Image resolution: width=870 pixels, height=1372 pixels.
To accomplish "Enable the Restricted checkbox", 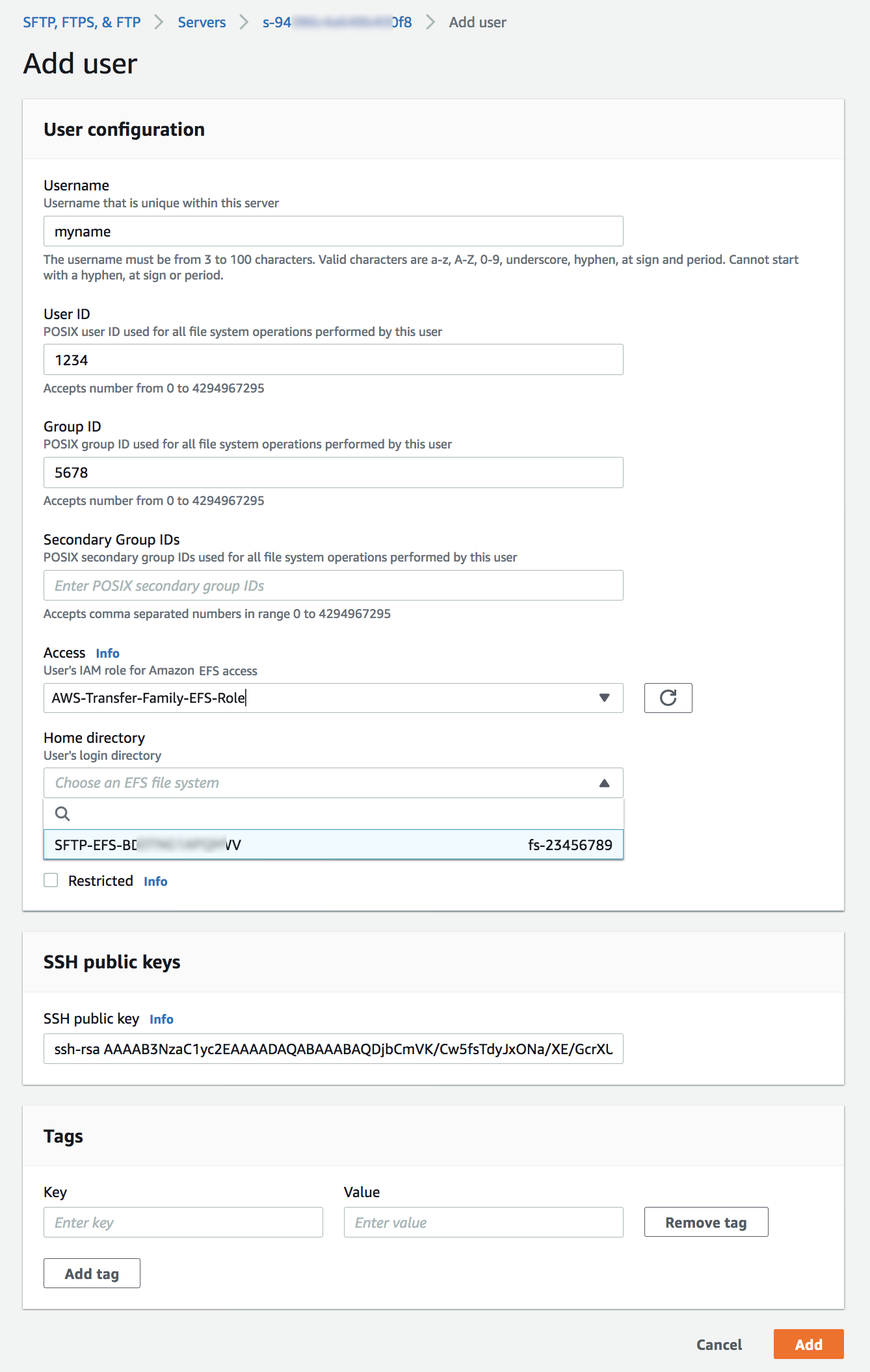I will 51,881.
